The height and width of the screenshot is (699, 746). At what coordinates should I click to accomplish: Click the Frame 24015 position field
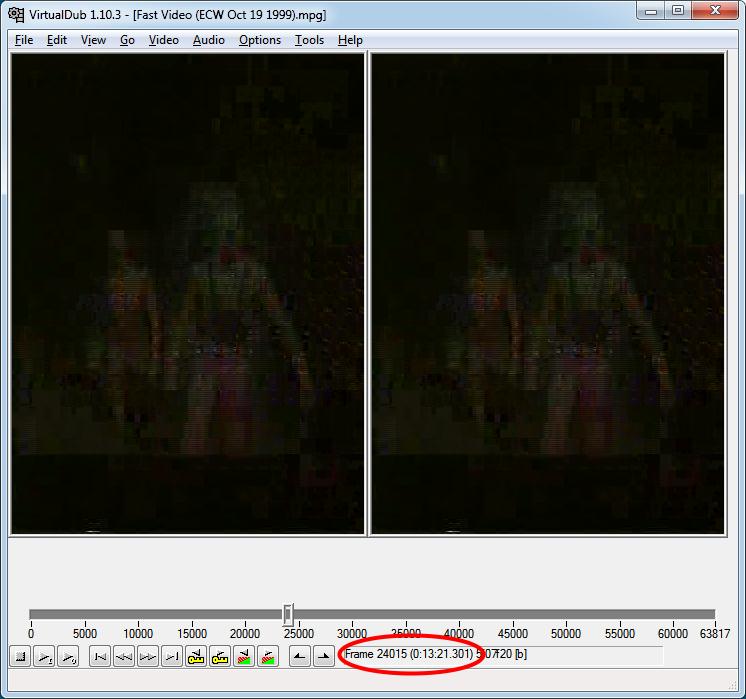point(503,655)
